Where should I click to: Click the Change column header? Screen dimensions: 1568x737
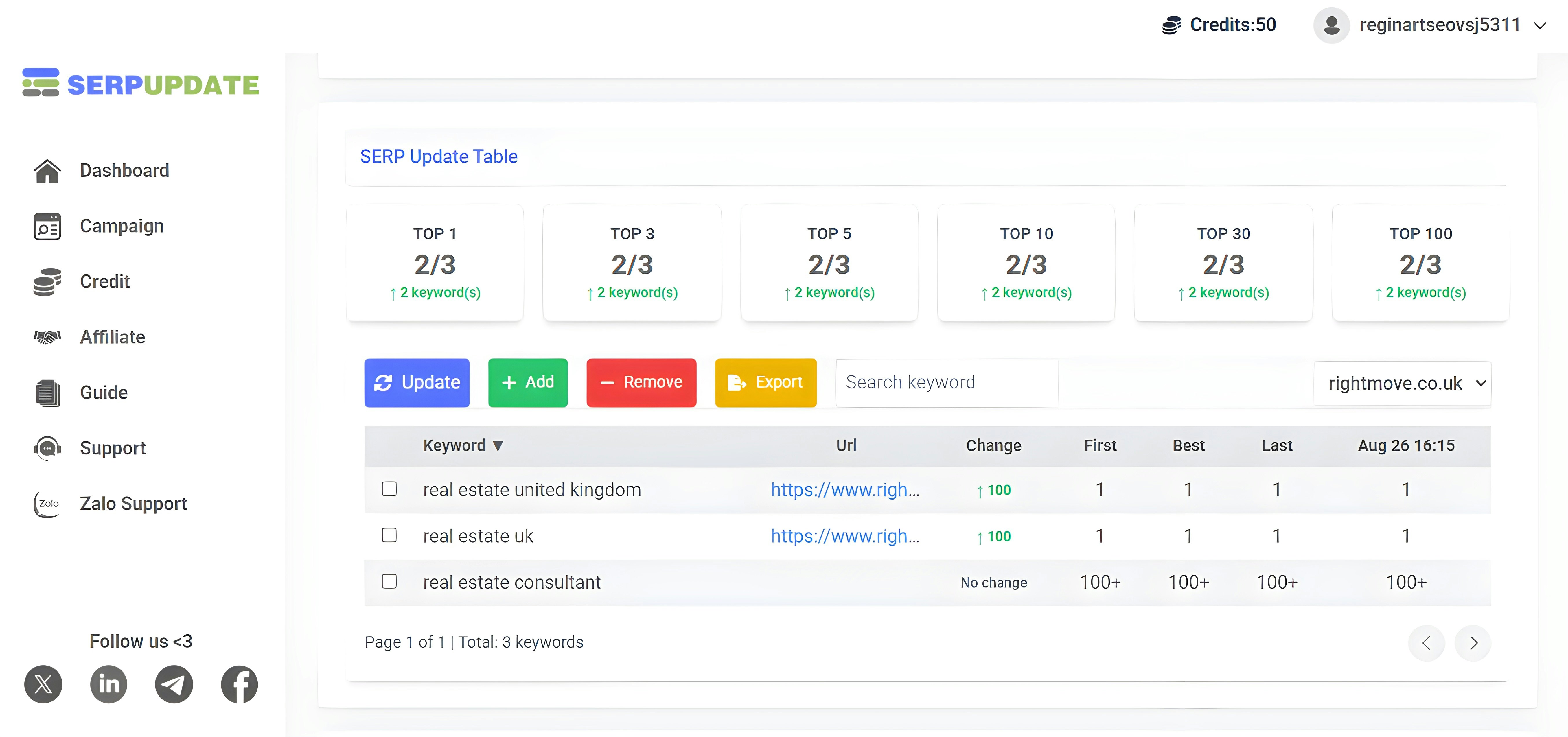[993, 445]
